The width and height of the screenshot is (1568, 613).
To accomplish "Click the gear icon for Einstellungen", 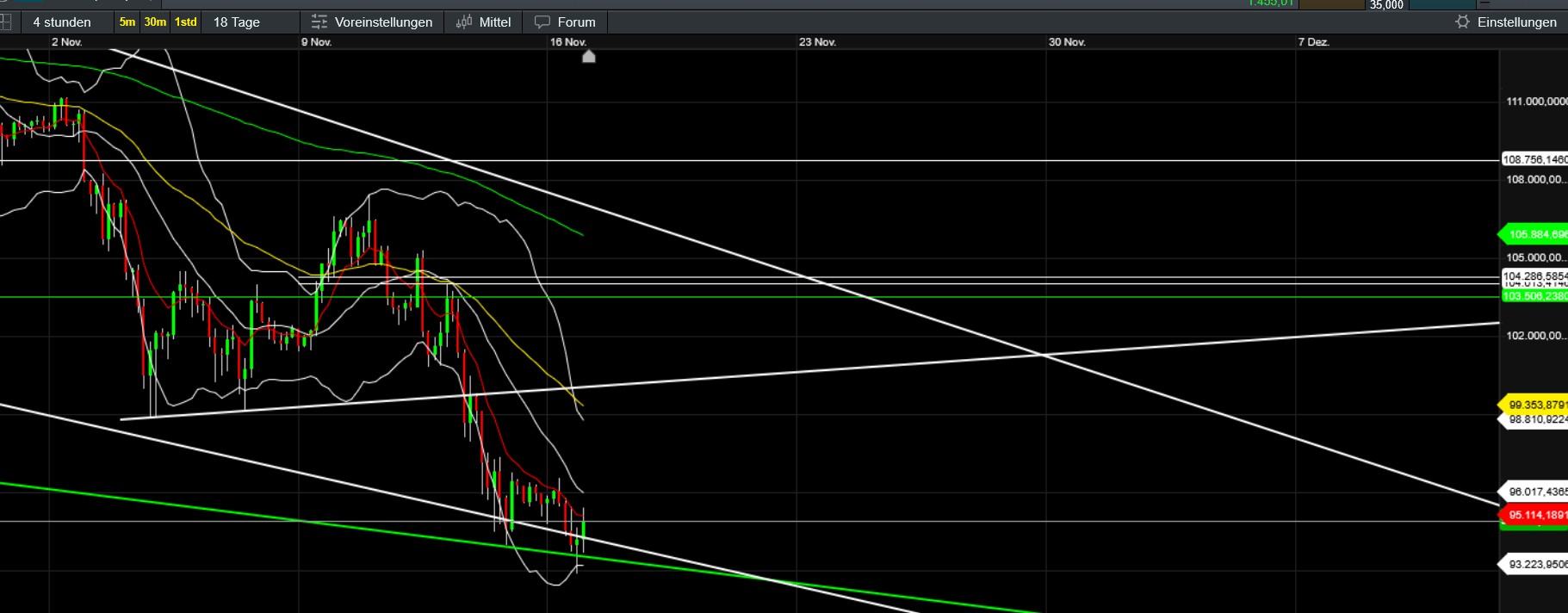I will 1462,22.
